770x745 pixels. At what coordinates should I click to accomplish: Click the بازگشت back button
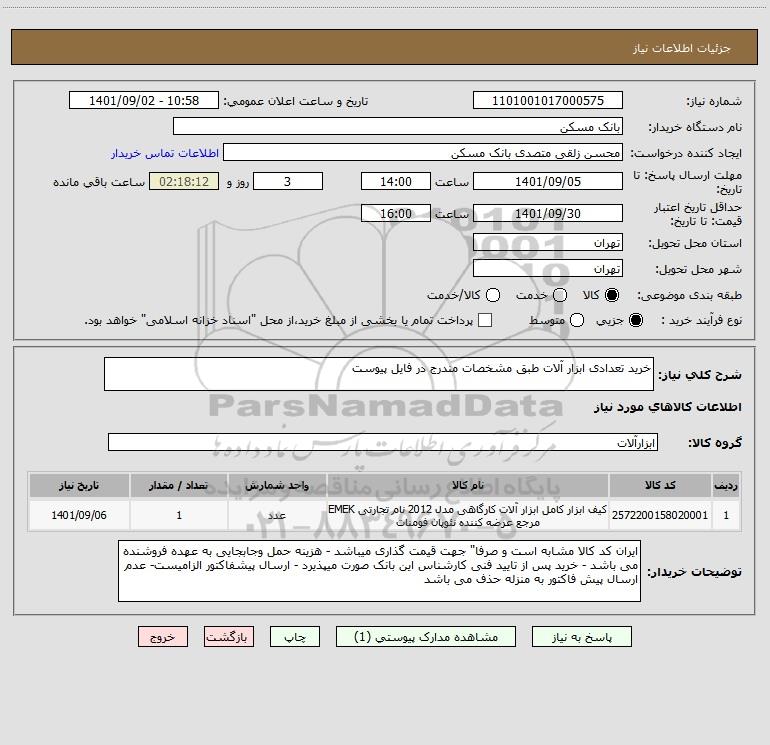point(229,637)
